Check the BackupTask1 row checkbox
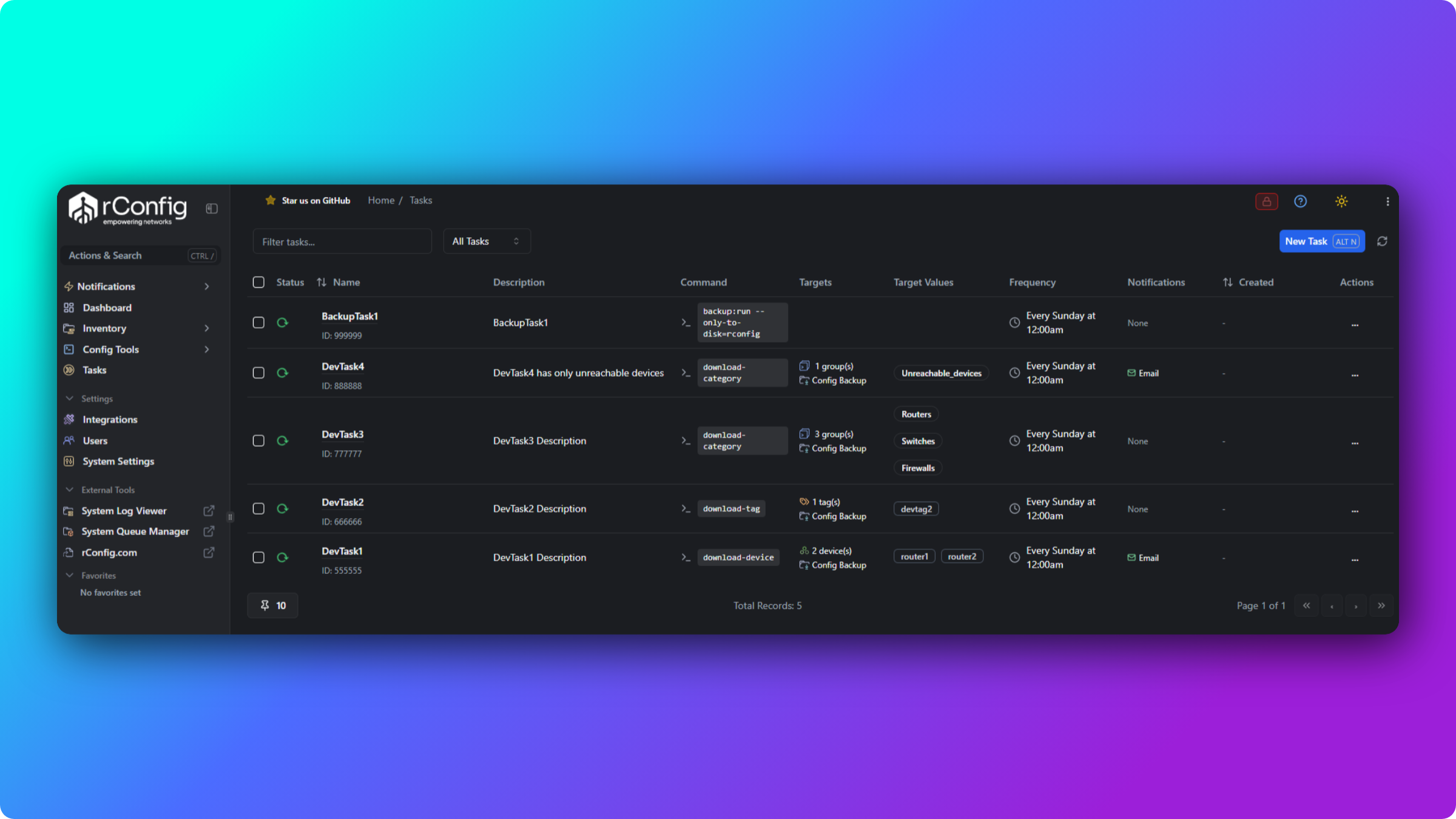 pos(258,323)
